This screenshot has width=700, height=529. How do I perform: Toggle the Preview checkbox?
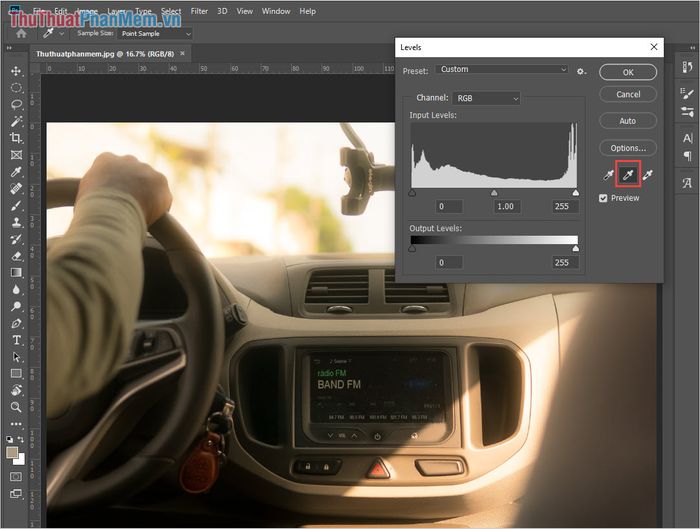[x=603, y=198]
